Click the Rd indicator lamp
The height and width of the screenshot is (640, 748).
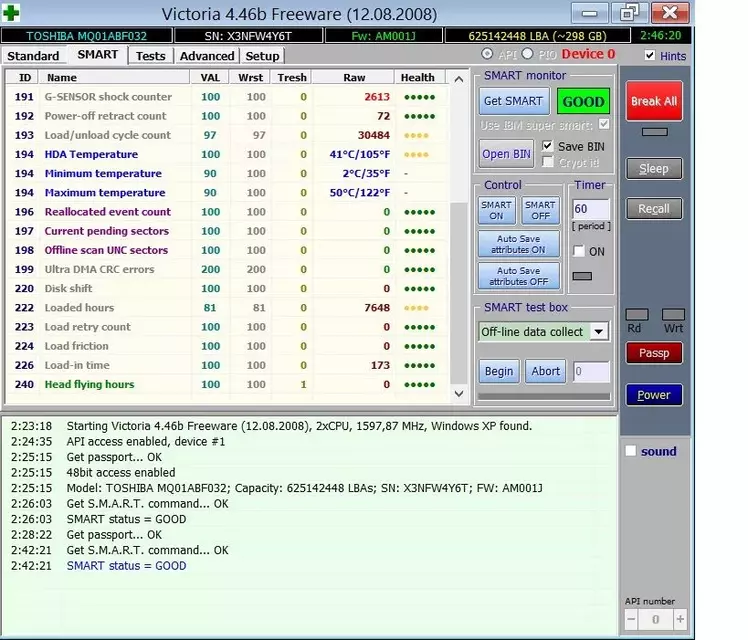(x=637, y=314)
